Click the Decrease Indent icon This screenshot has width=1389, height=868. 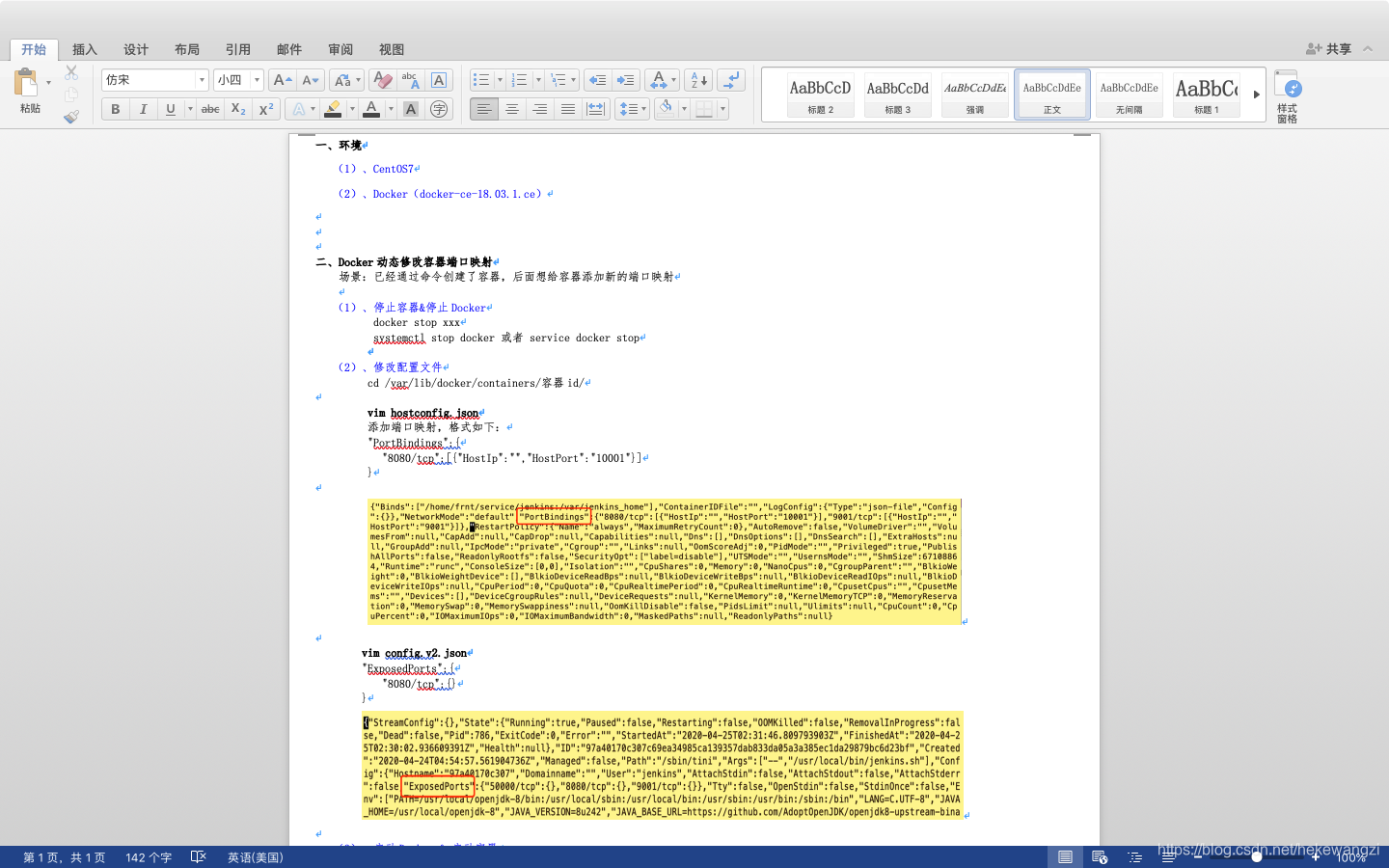point(597,80)
